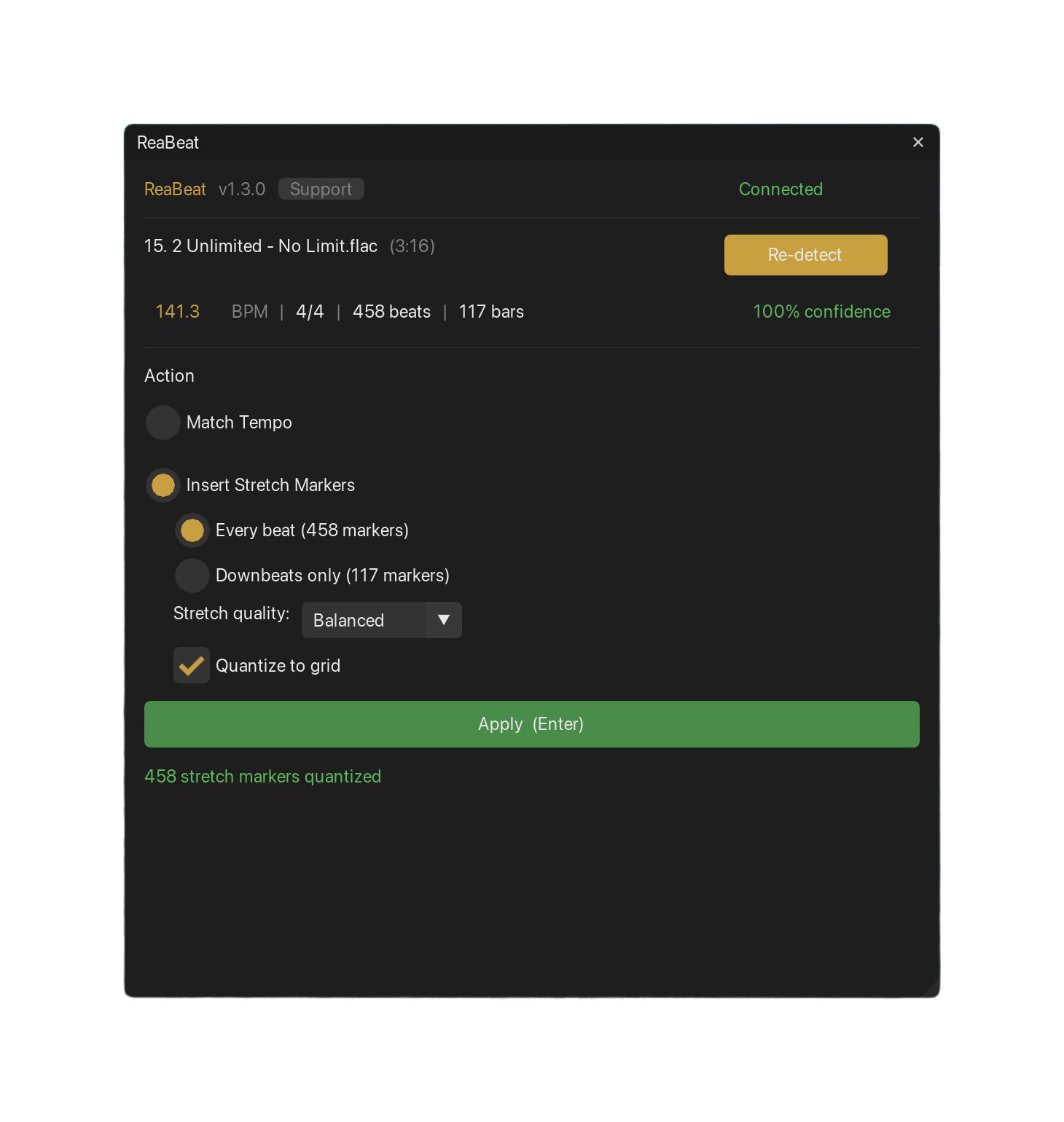This screenshot has height=1122, width=1064.
Task: Grab the window resize grip corner
Action: tap(931, 989)
